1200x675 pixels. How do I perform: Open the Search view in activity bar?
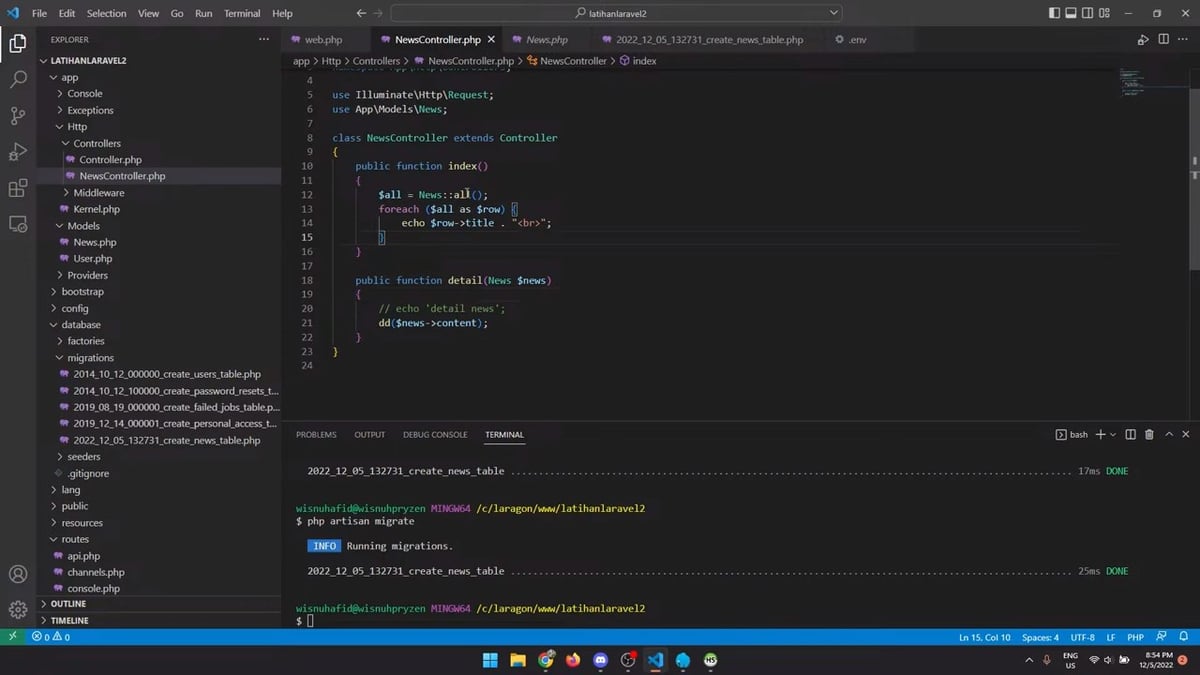18,79
